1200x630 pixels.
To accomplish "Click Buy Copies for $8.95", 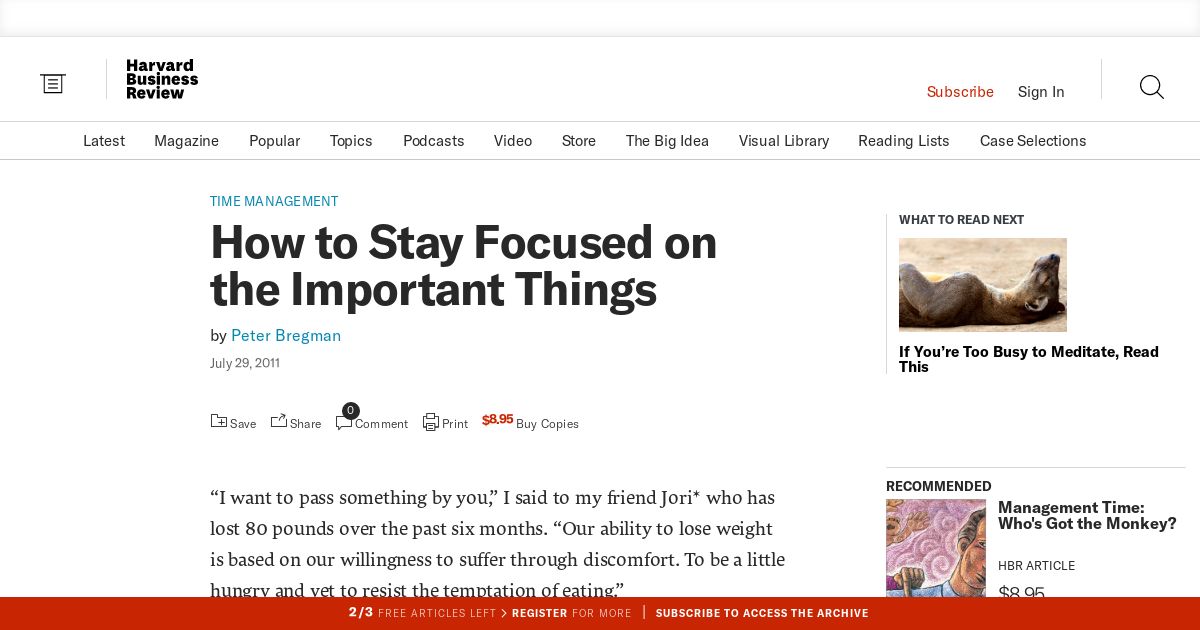I will pyautogui.click(x=530, y=422).
